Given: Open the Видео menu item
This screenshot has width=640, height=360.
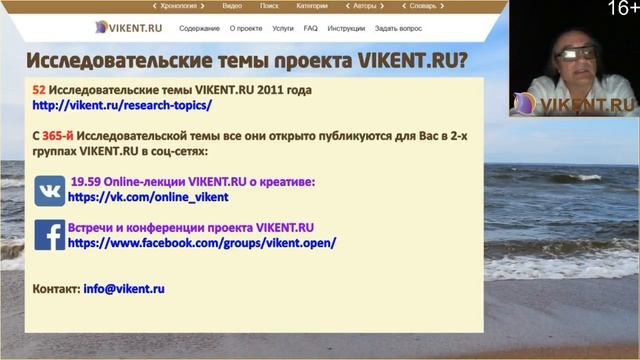Looking at the screenshot, I should [232, 6].
